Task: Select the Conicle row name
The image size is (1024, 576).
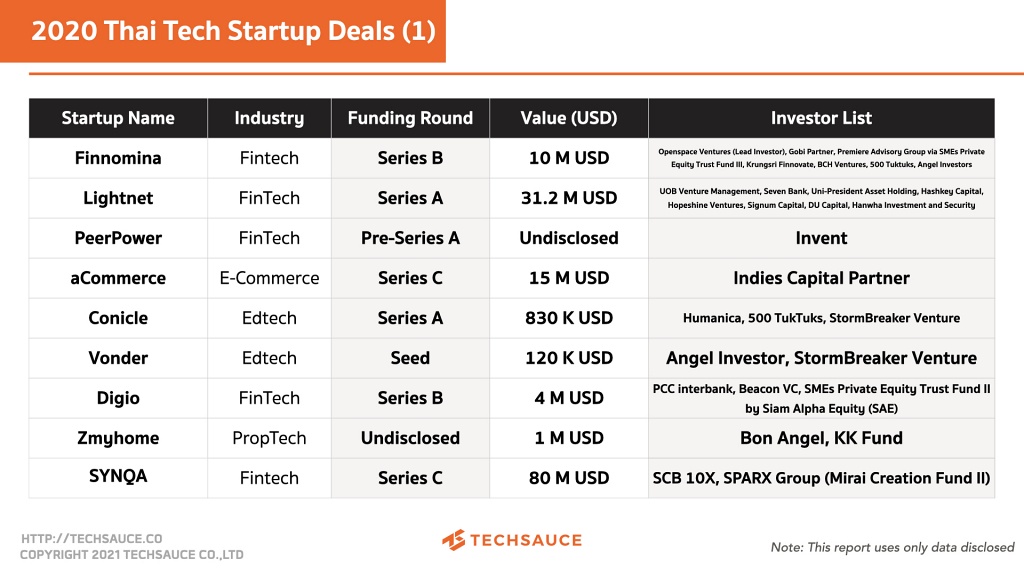Action: tap(118, 318)
